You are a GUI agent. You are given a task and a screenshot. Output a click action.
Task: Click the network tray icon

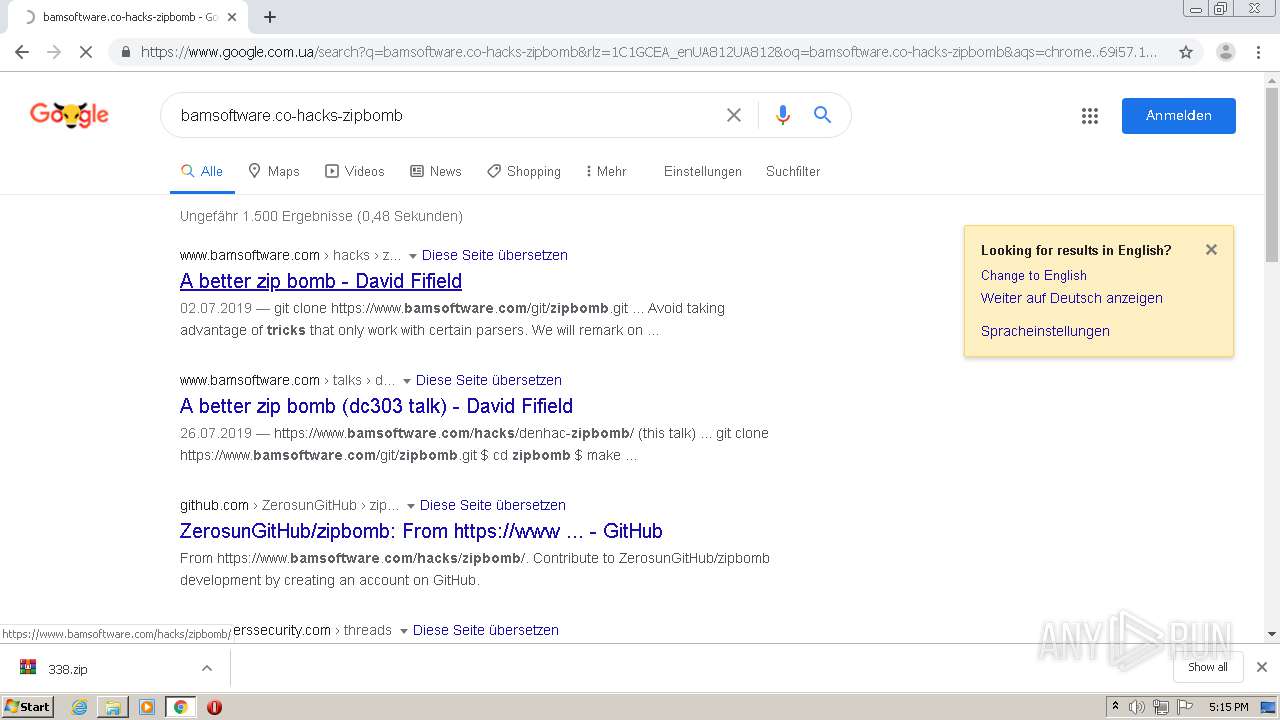click(x=1160, y=707)
